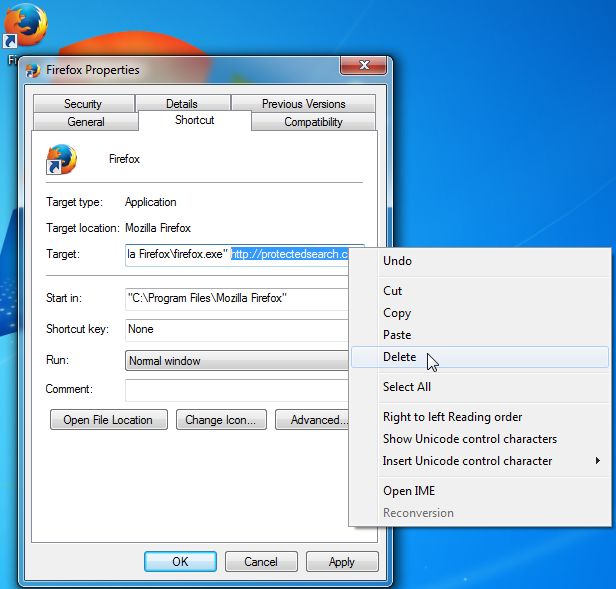Viewport: 616px width, 589px height.
Task: Click the Shortcut key field showing None
Action: (x=237, y=329)
